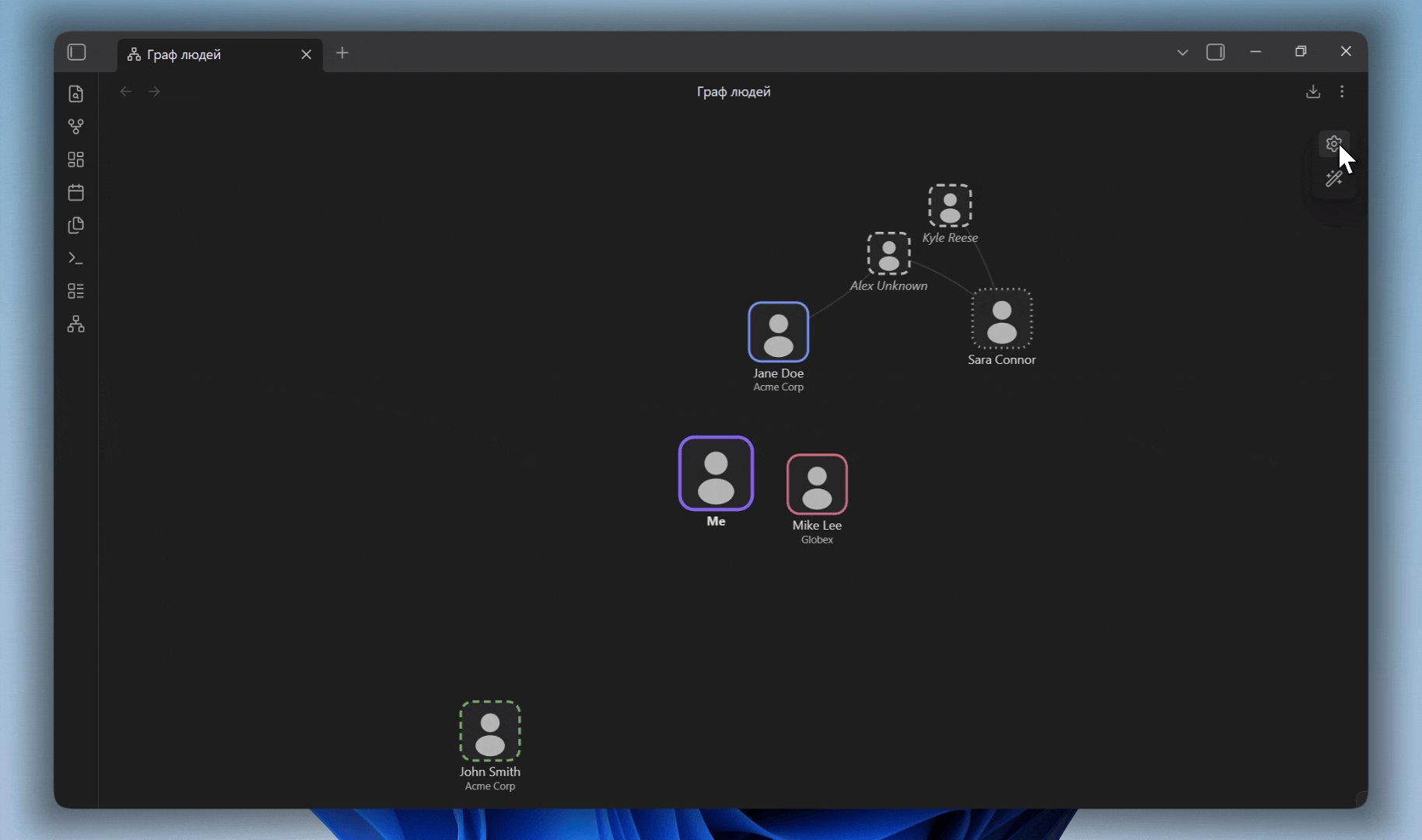Navigate back with the left arrow
Screen dimensions: 1422x840
click(125, 92)
